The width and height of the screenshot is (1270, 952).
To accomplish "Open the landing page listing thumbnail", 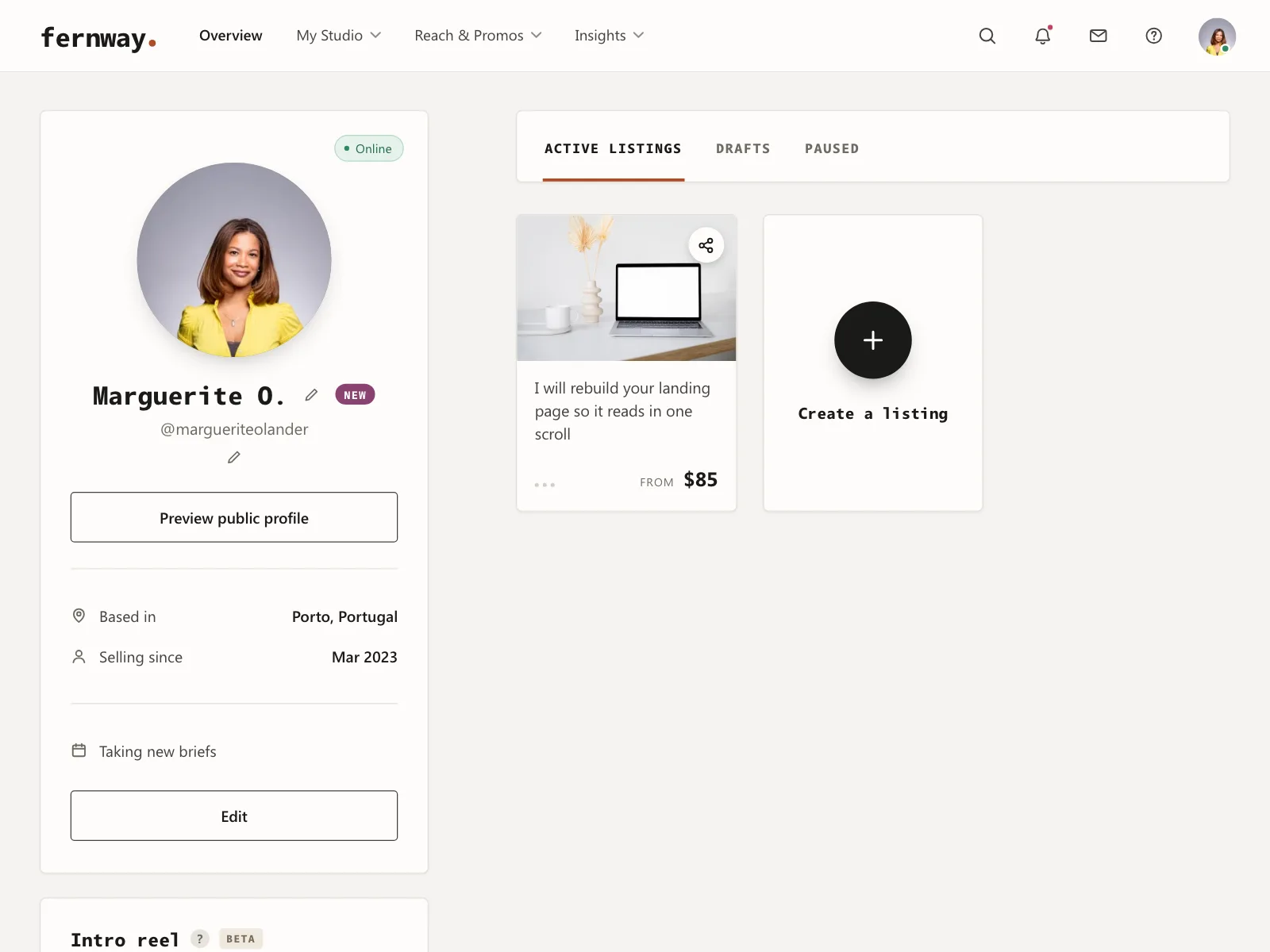I will [x=626, y=288].
